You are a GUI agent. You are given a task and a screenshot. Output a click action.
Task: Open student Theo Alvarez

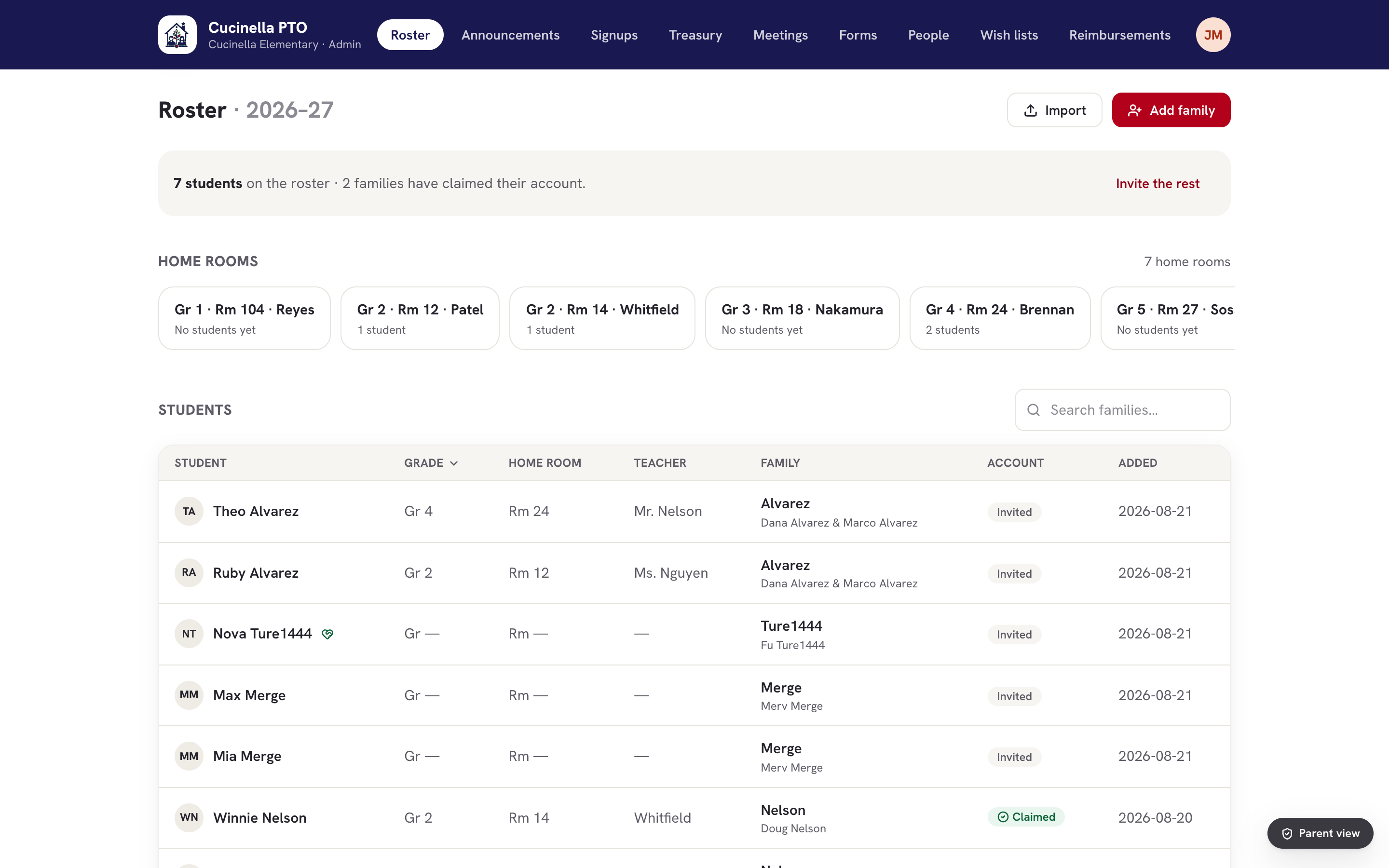click(256, 512)
